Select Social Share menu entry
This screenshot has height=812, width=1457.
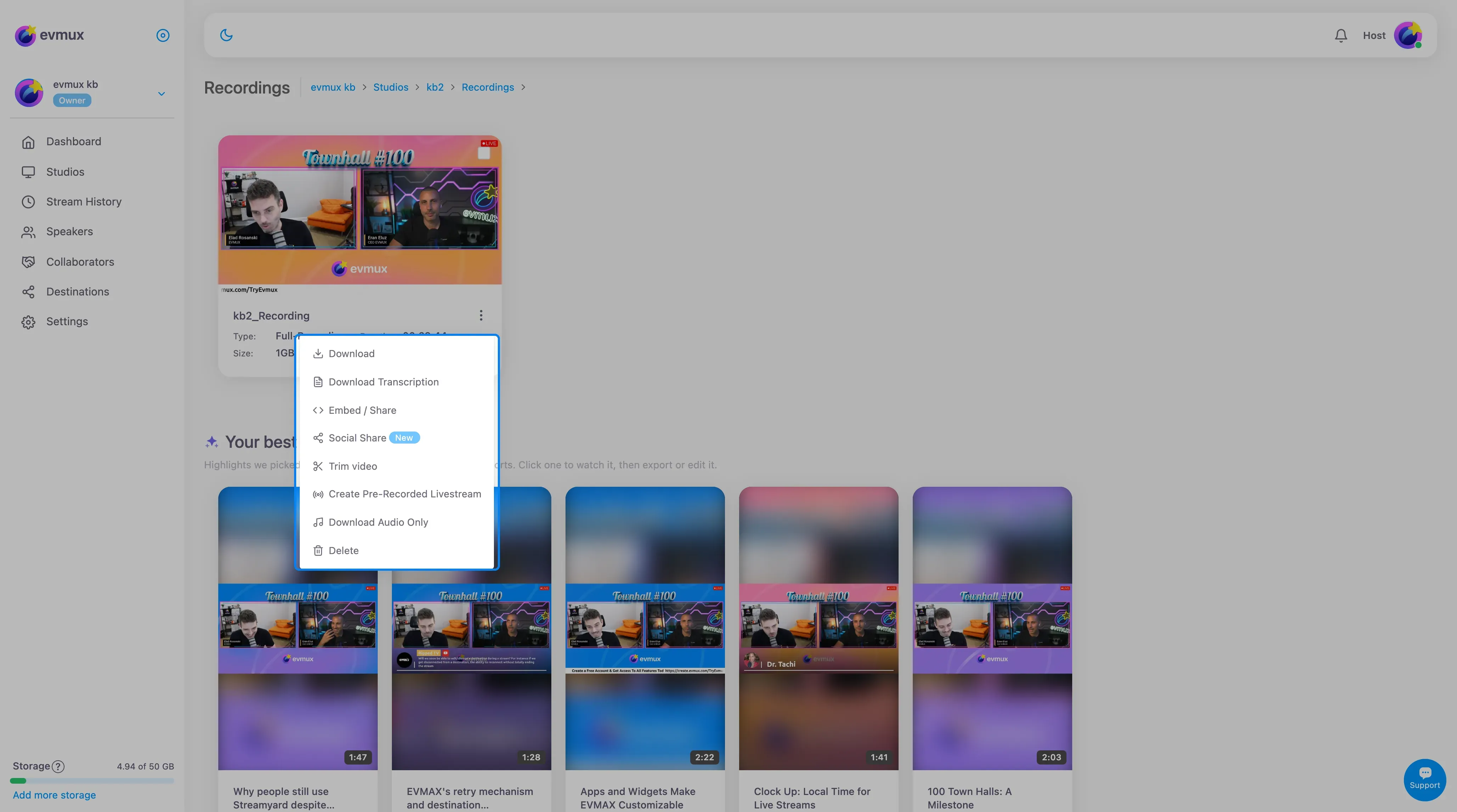click(x=396, y=438)
